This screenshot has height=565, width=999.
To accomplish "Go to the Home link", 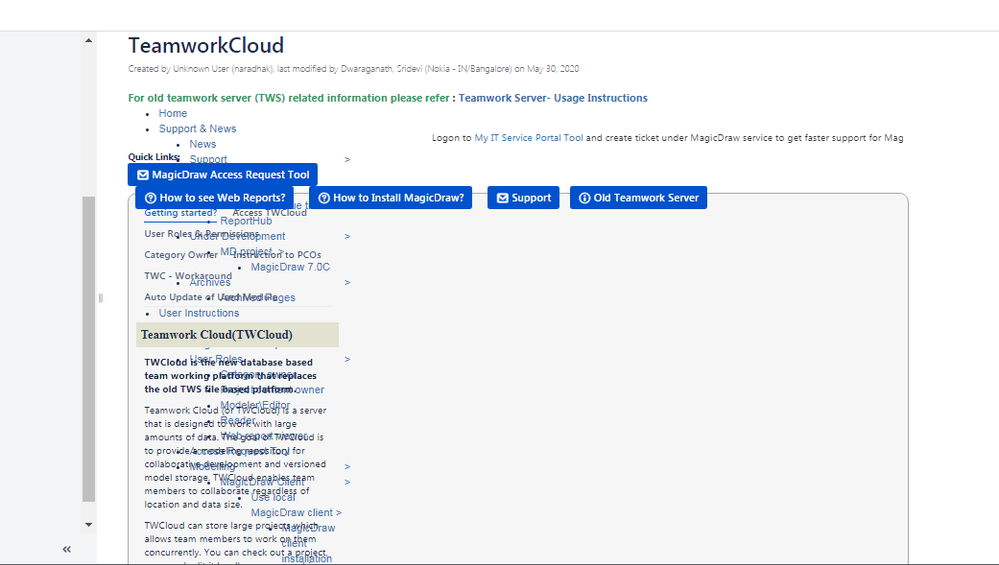I will coord(173,113).
